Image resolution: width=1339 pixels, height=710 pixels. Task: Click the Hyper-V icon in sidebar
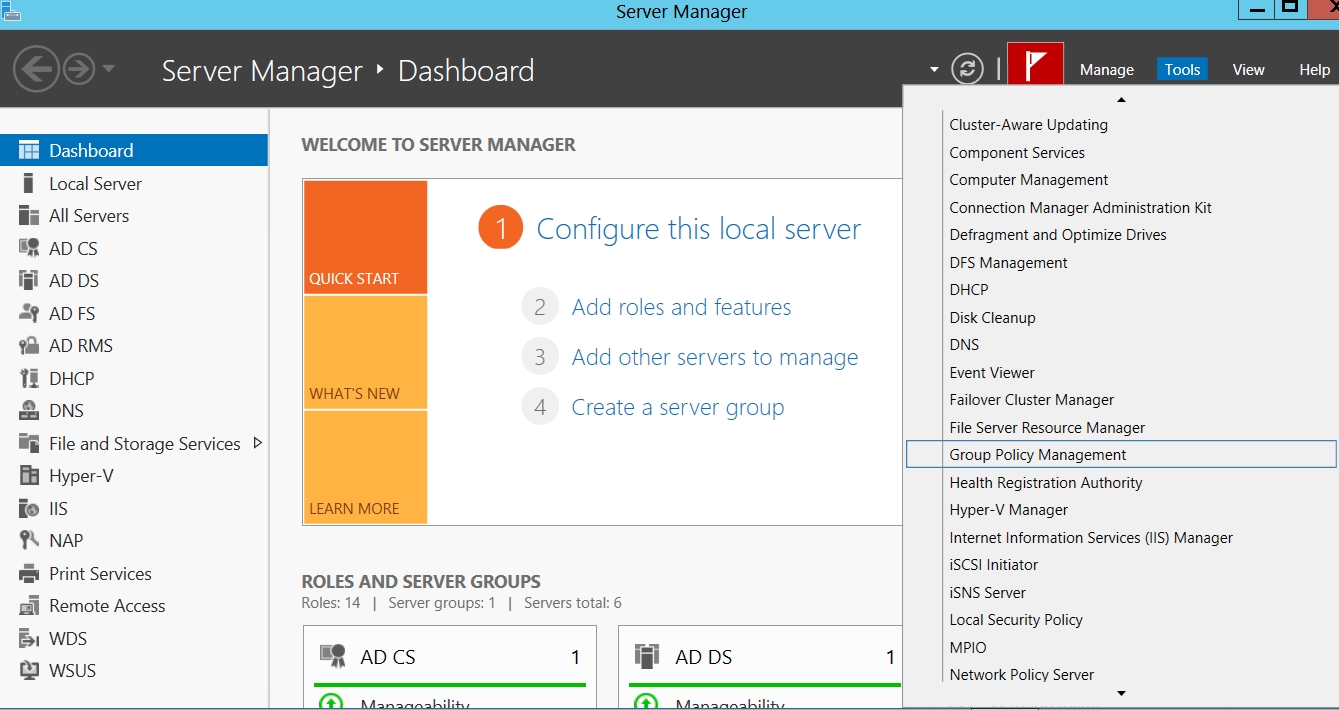click(29, 476)
